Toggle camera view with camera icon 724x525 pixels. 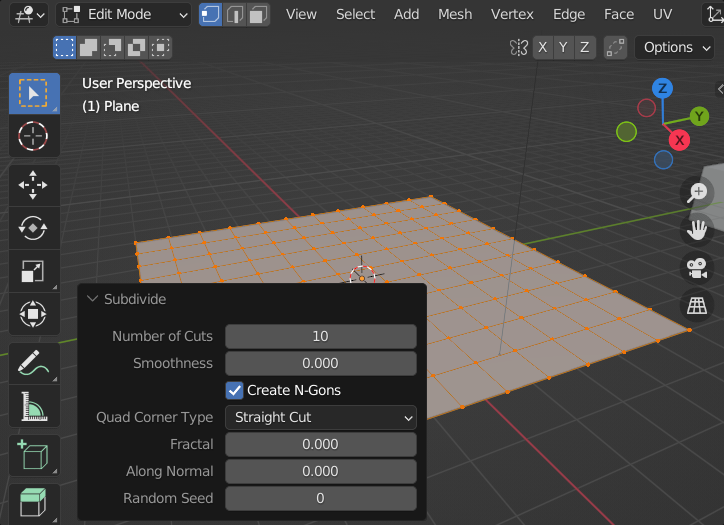(x=696, y=267)
